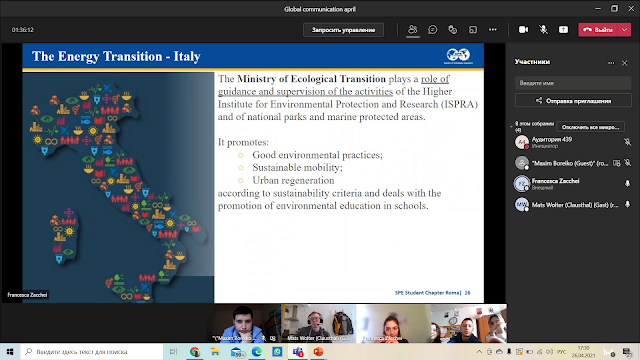Click mic icon beside Mats Wolter
640x360 pixels.
pos(627,204)
